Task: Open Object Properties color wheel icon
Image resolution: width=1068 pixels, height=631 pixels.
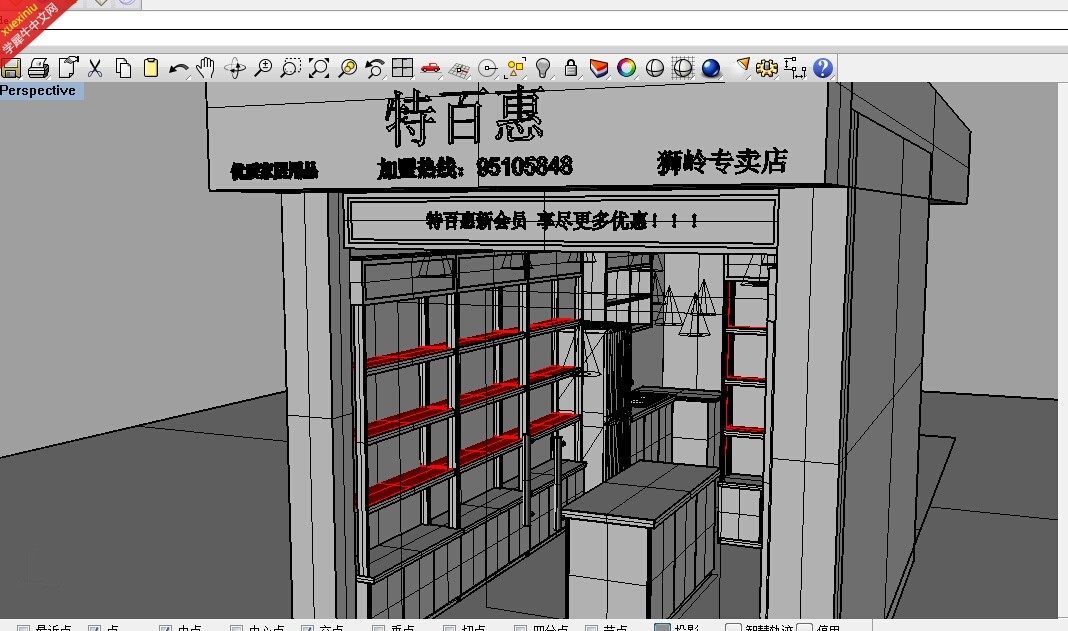Action: [626, 68]
